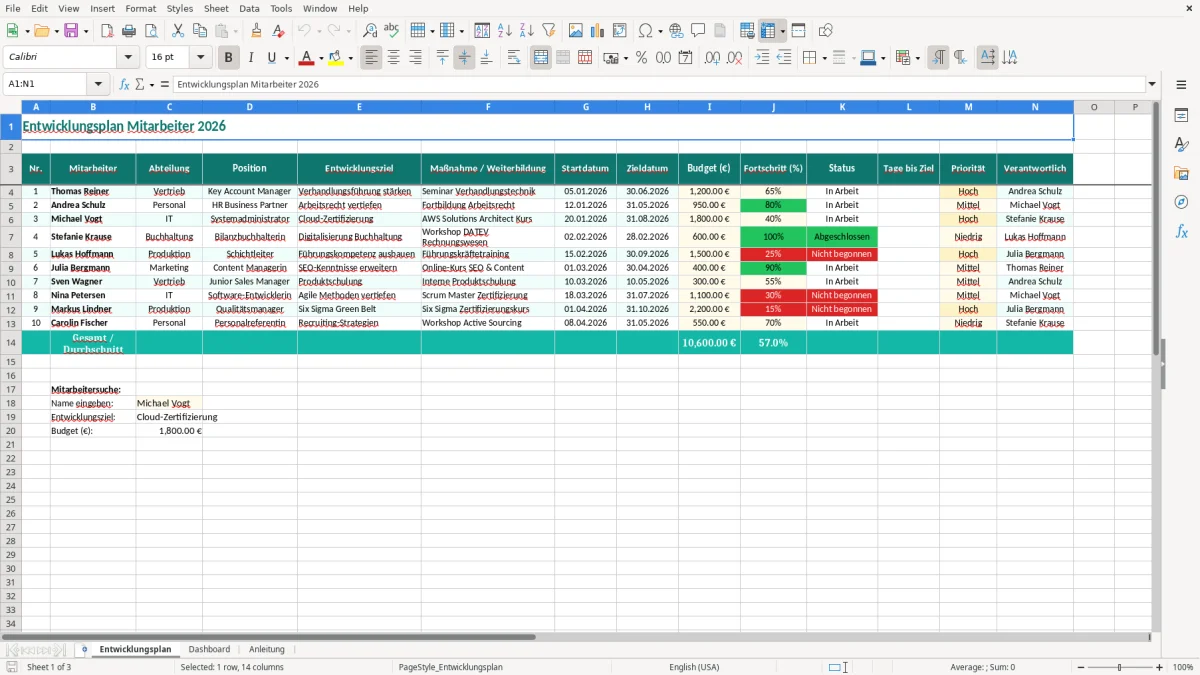Apply the yellow background color swatch
The width and height of the screenshot is (1200, 675).
335,58
